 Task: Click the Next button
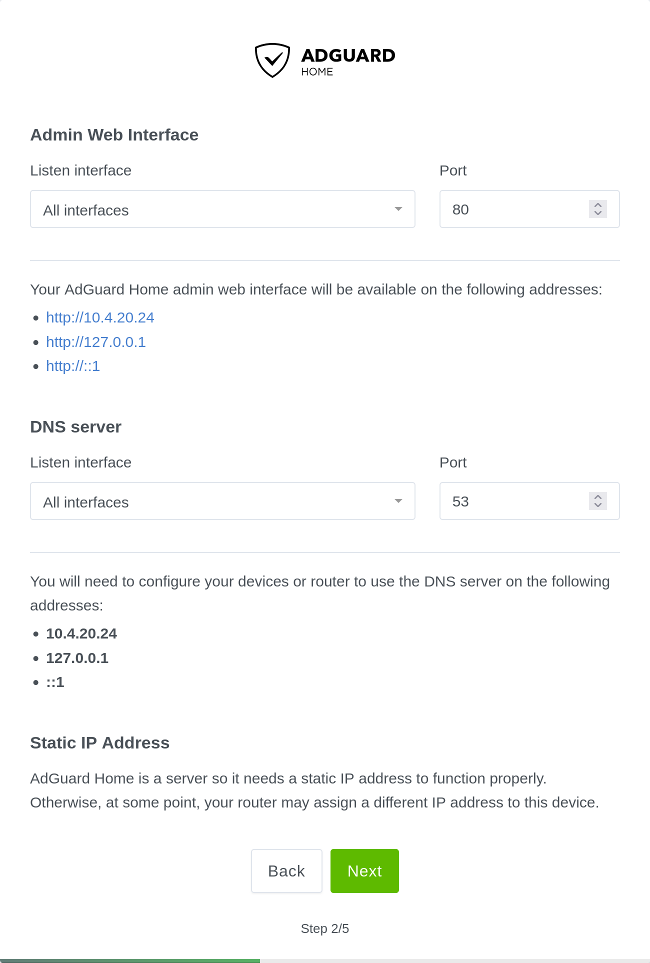364,871
